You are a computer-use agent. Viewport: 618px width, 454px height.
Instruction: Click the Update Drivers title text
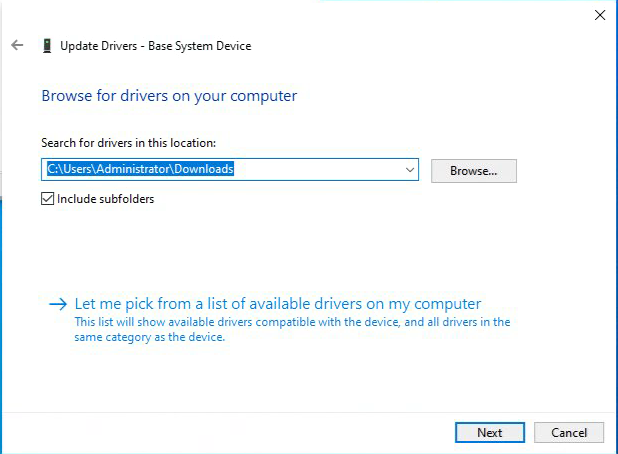tap(156, 45)
